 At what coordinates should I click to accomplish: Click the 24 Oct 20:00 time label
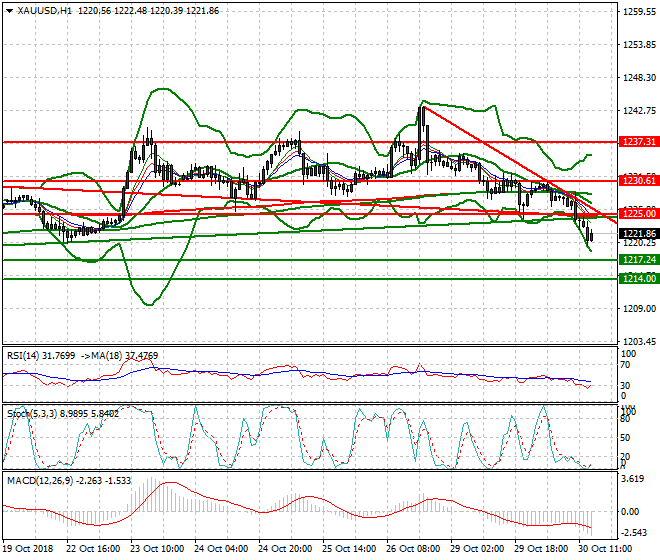(x=285, y=549)
